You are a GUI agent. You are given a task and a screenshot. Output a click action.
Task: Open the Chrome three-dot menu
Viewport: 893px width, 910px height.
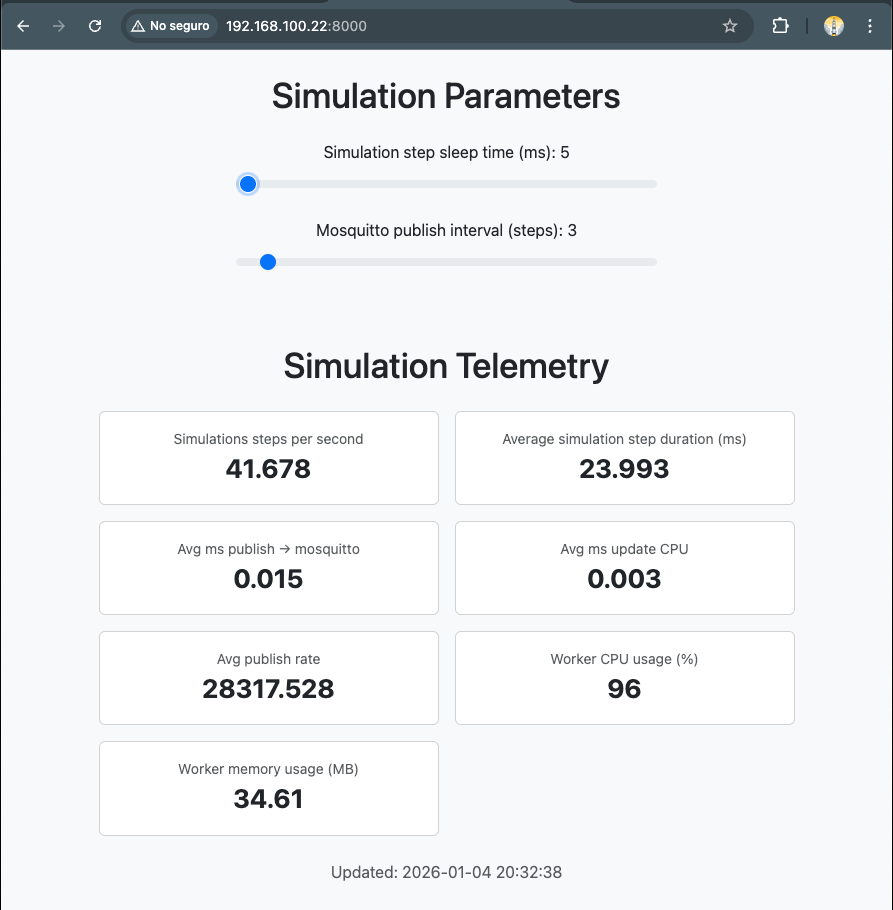[869, 27]
